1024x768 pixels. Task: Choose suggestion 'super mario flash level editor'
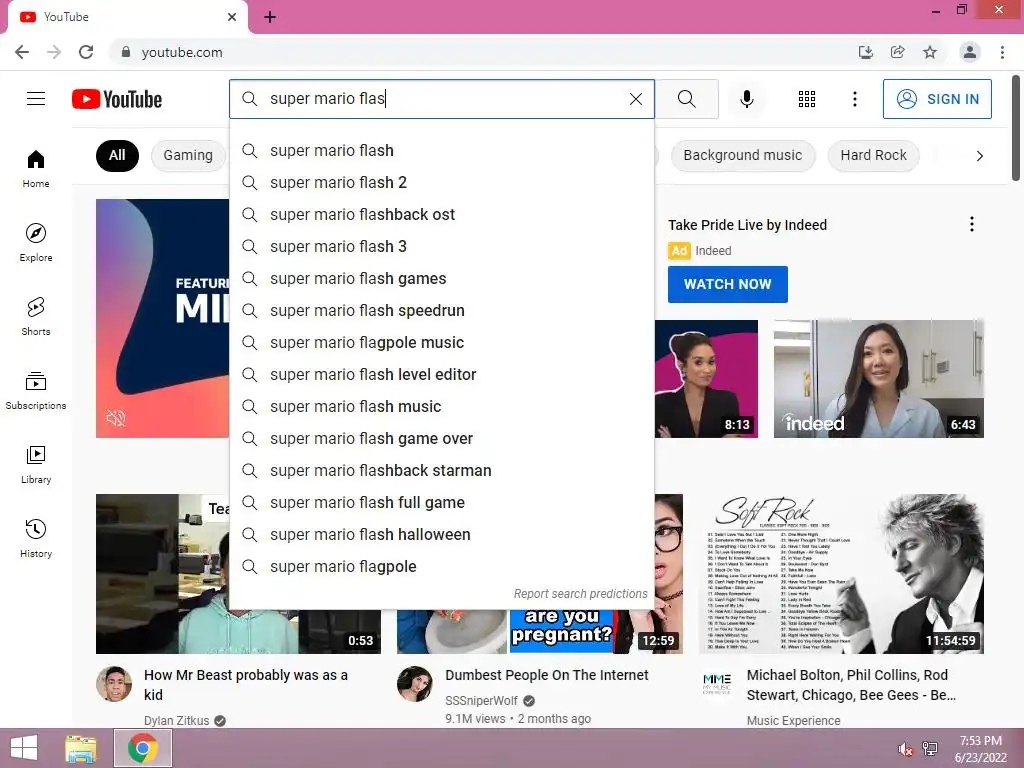(x=441, y=374)
